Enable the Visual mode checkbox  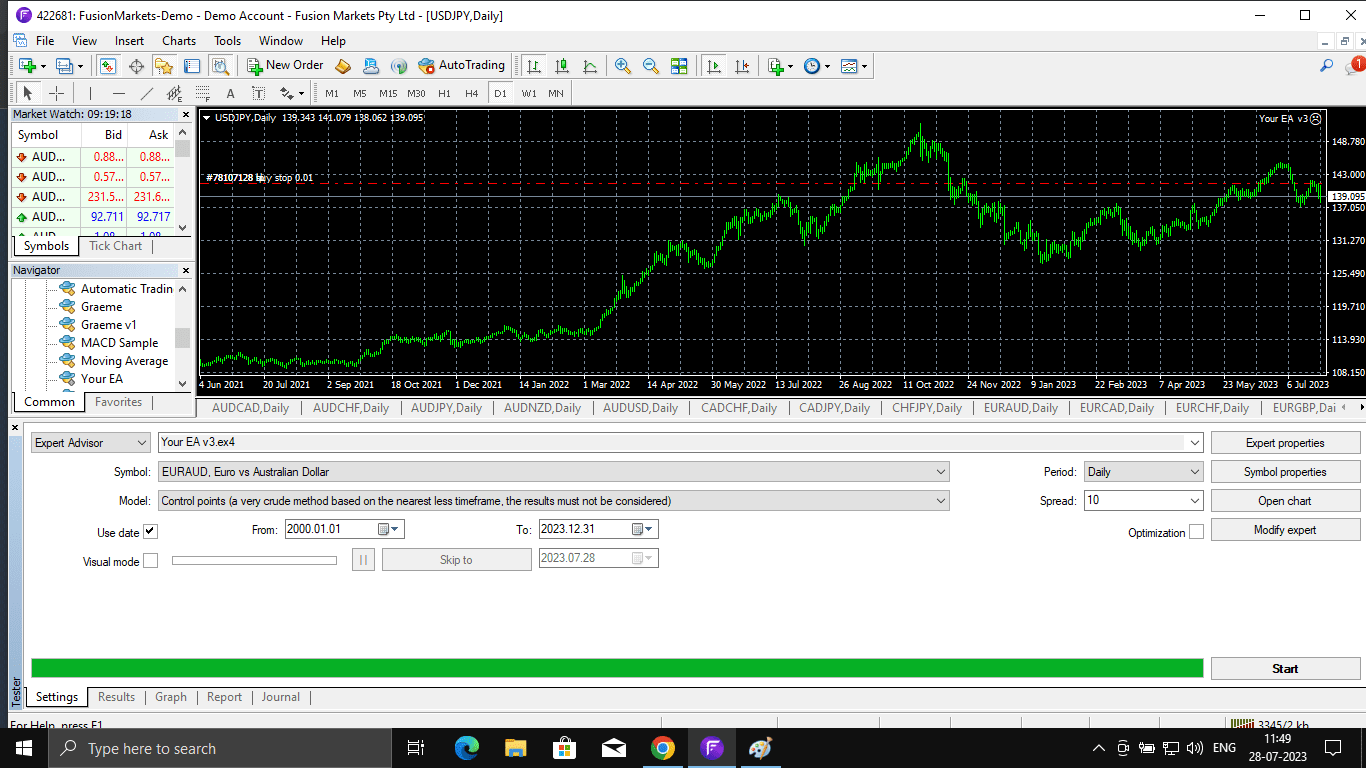150,561
